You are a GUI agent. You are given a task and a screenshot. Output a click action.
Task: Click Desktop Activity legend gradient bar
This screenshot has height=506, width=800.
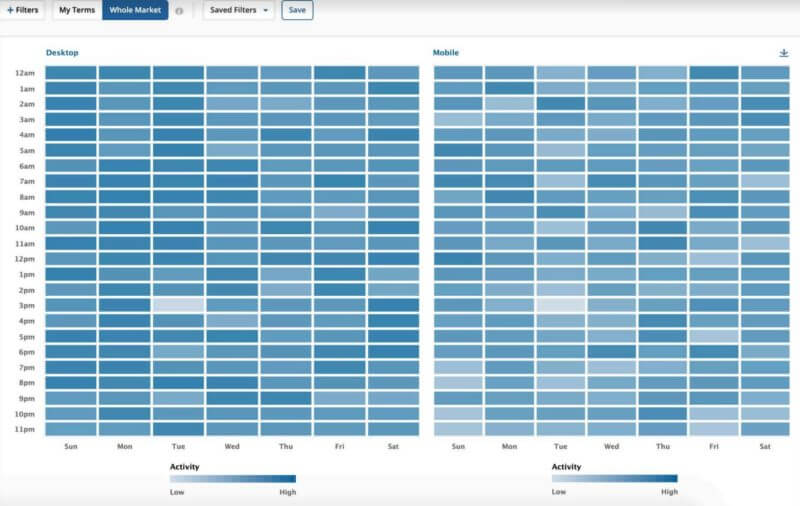232,478
